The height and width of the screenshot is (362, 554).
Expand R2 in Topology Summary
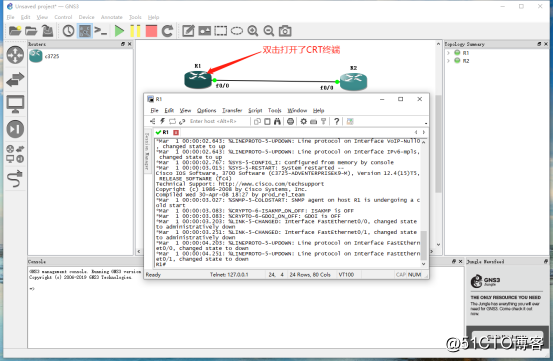point(448,61)
